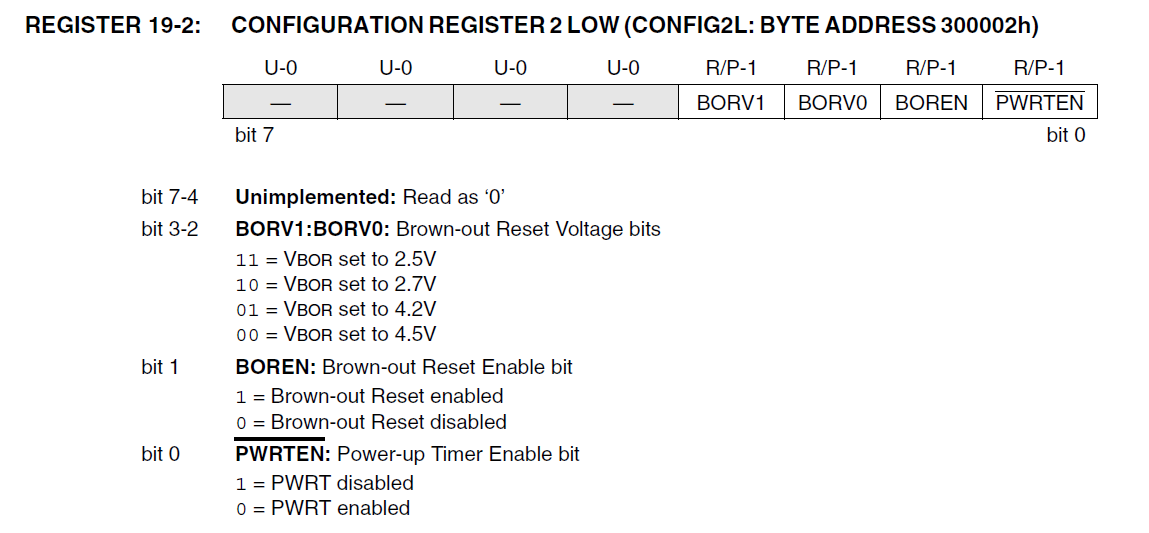Select the "01 = VBOR set to 4.2V" entry

336,309
